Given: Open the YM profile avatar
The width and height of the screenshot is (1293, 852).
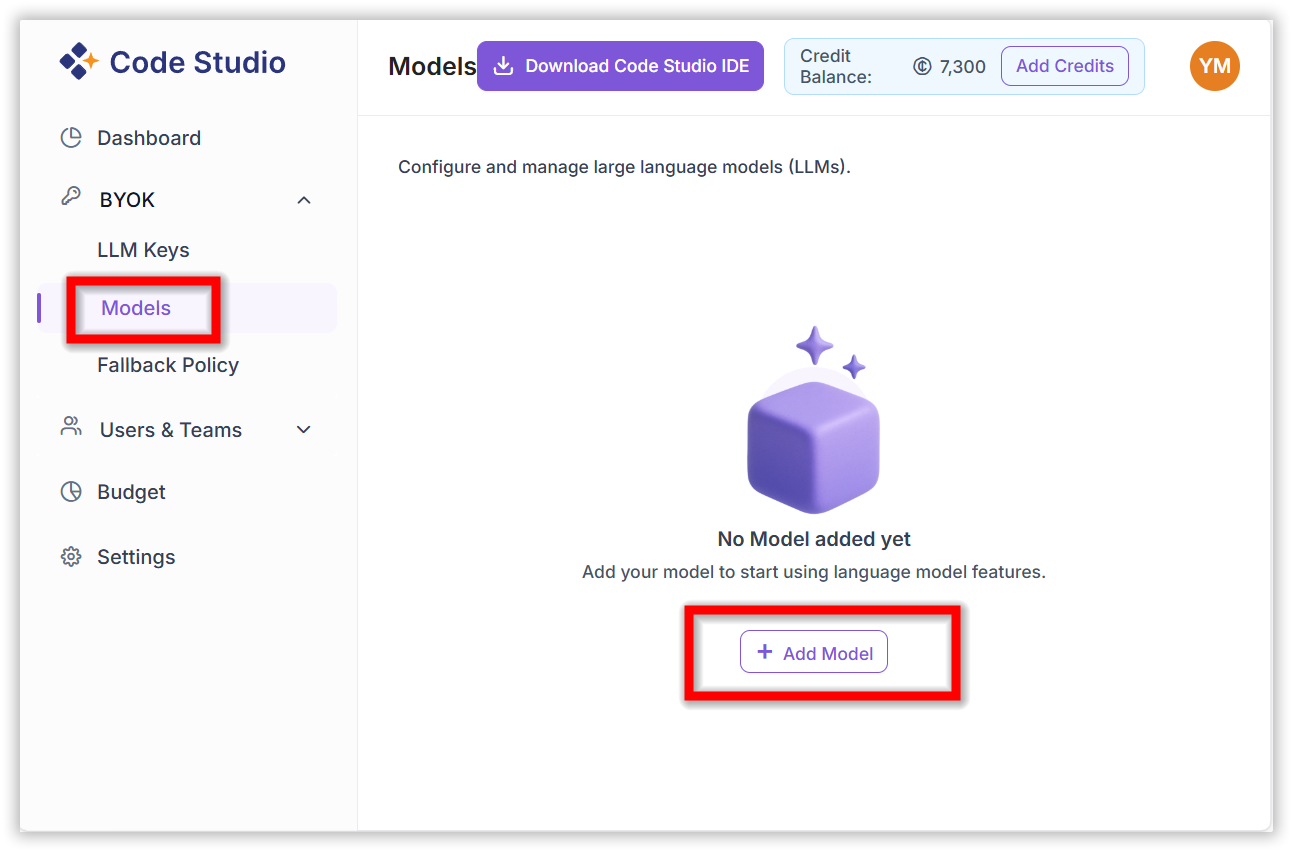Looking at the screenshot, I should 1214,65.
